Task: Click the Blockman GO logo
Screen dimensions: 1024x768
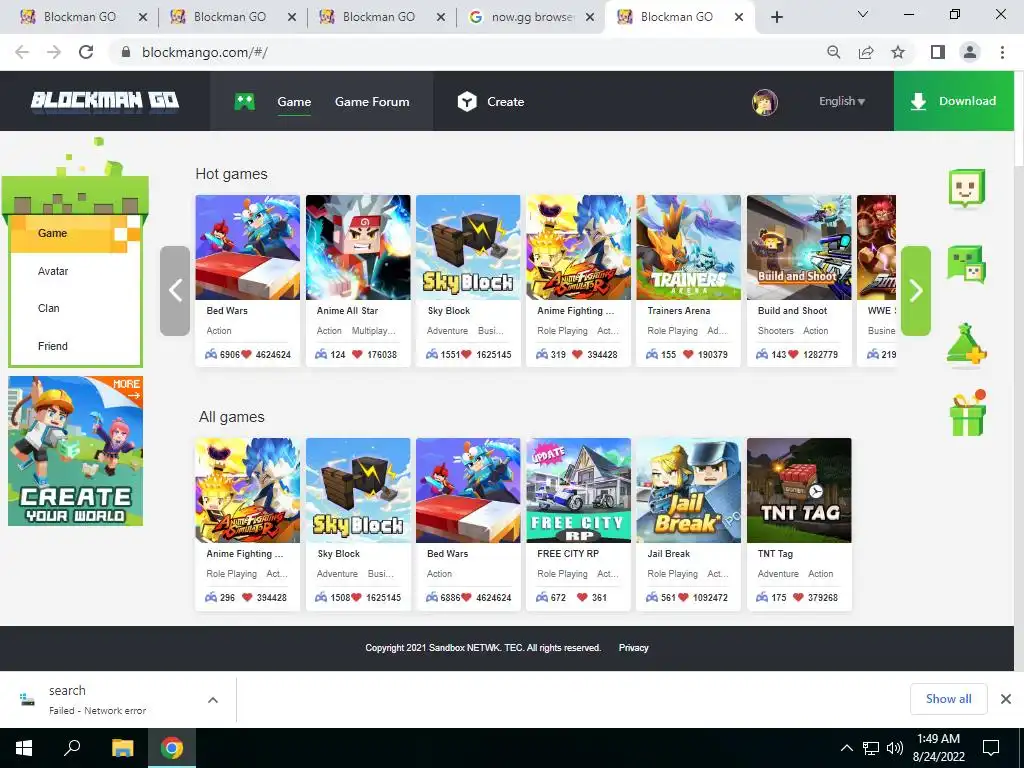Action: click(x=104, y=100)
